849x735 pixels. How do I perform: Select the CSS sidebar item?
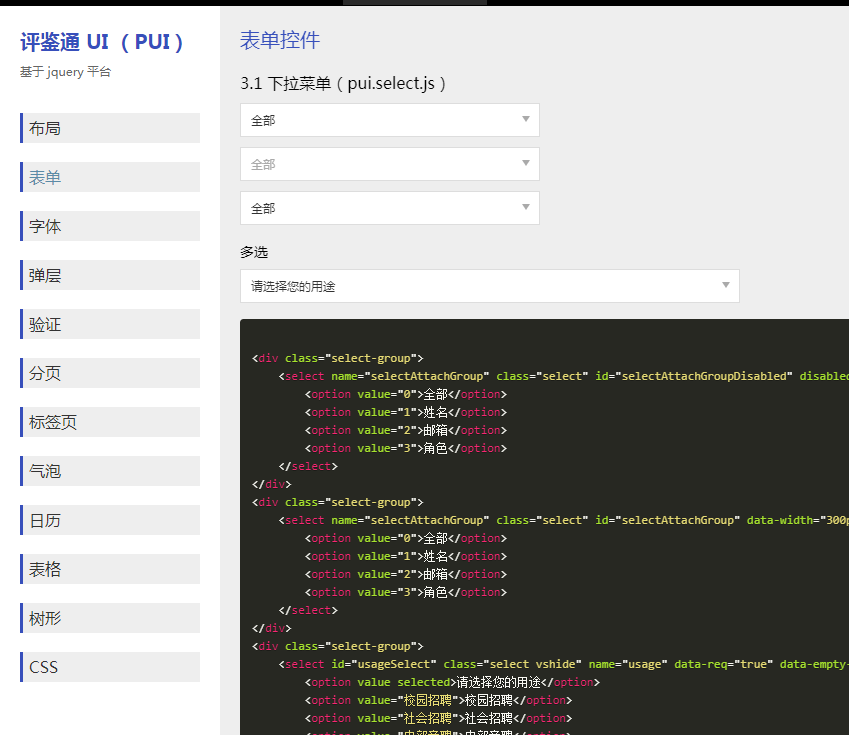pos(110,667)
